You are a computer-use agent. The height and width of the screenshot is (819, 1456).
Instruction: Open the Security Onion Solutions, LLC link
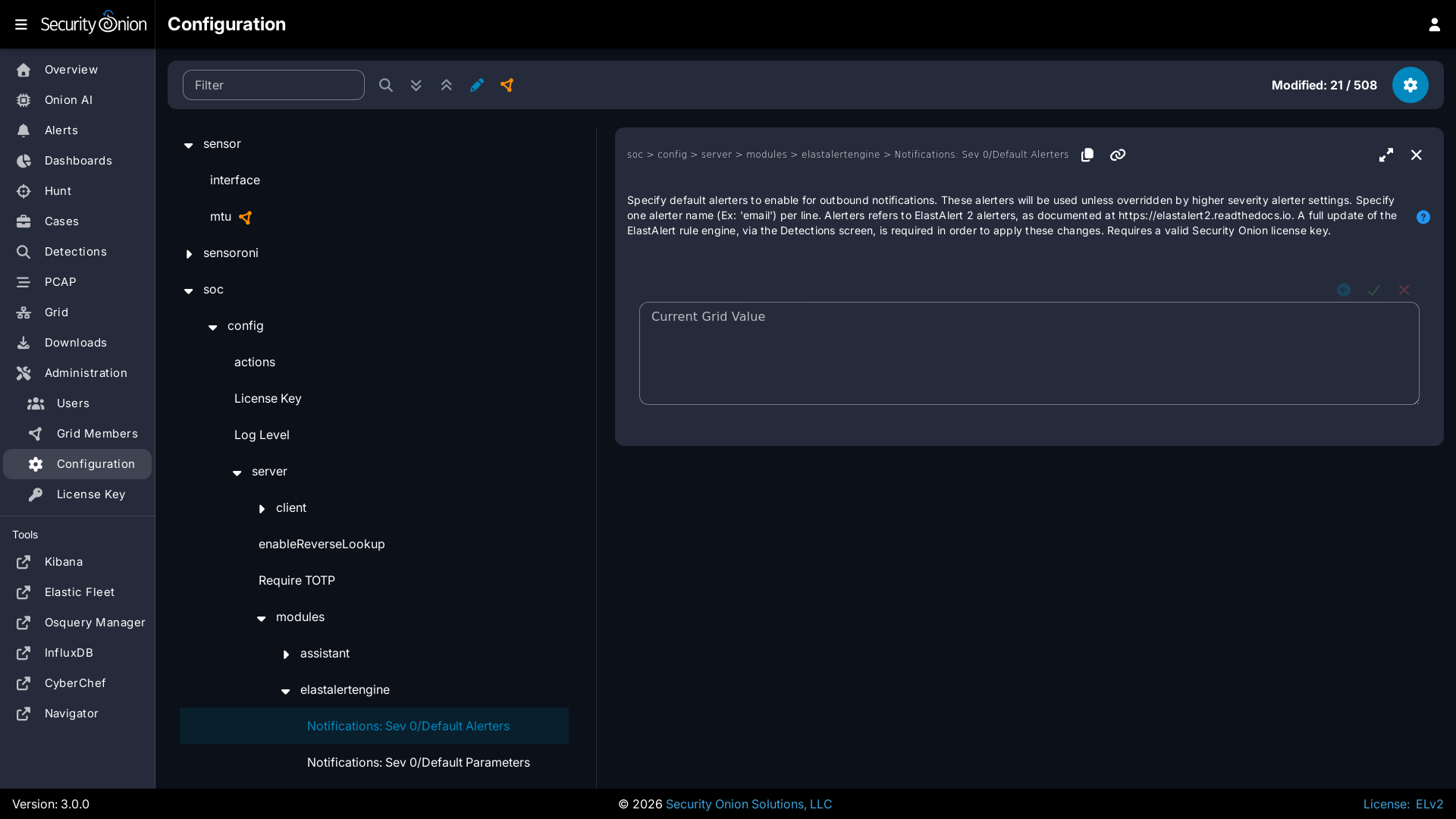(748, 804)
